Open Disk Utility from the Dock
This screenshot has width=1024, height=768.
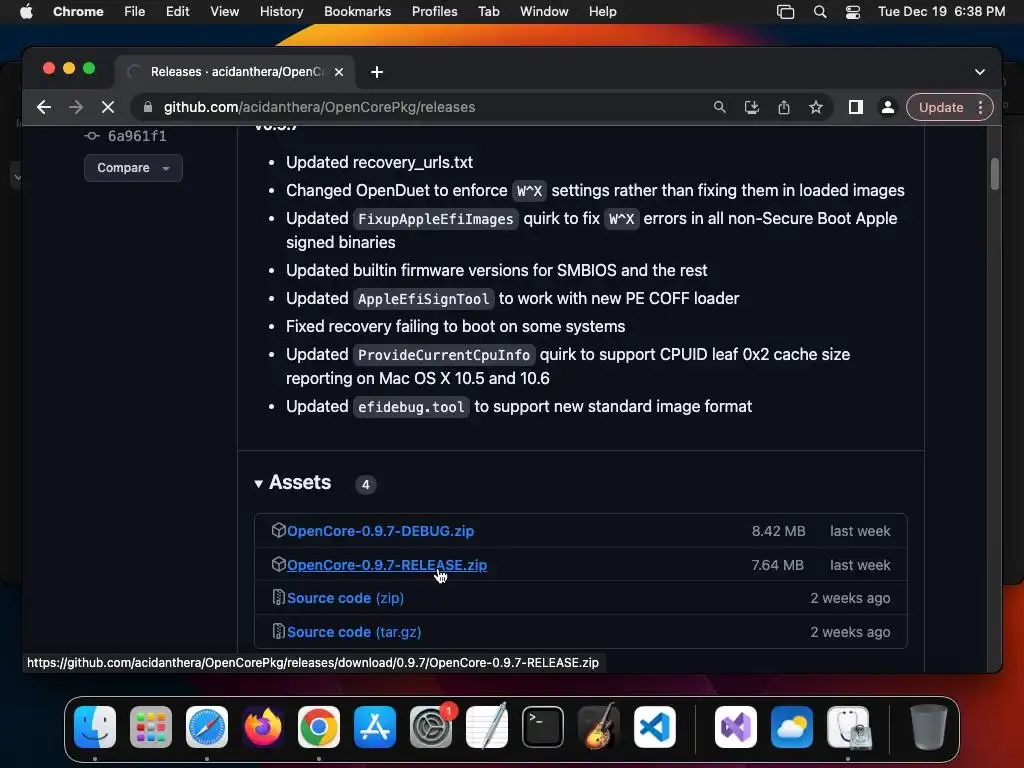(x=848, y=727)
